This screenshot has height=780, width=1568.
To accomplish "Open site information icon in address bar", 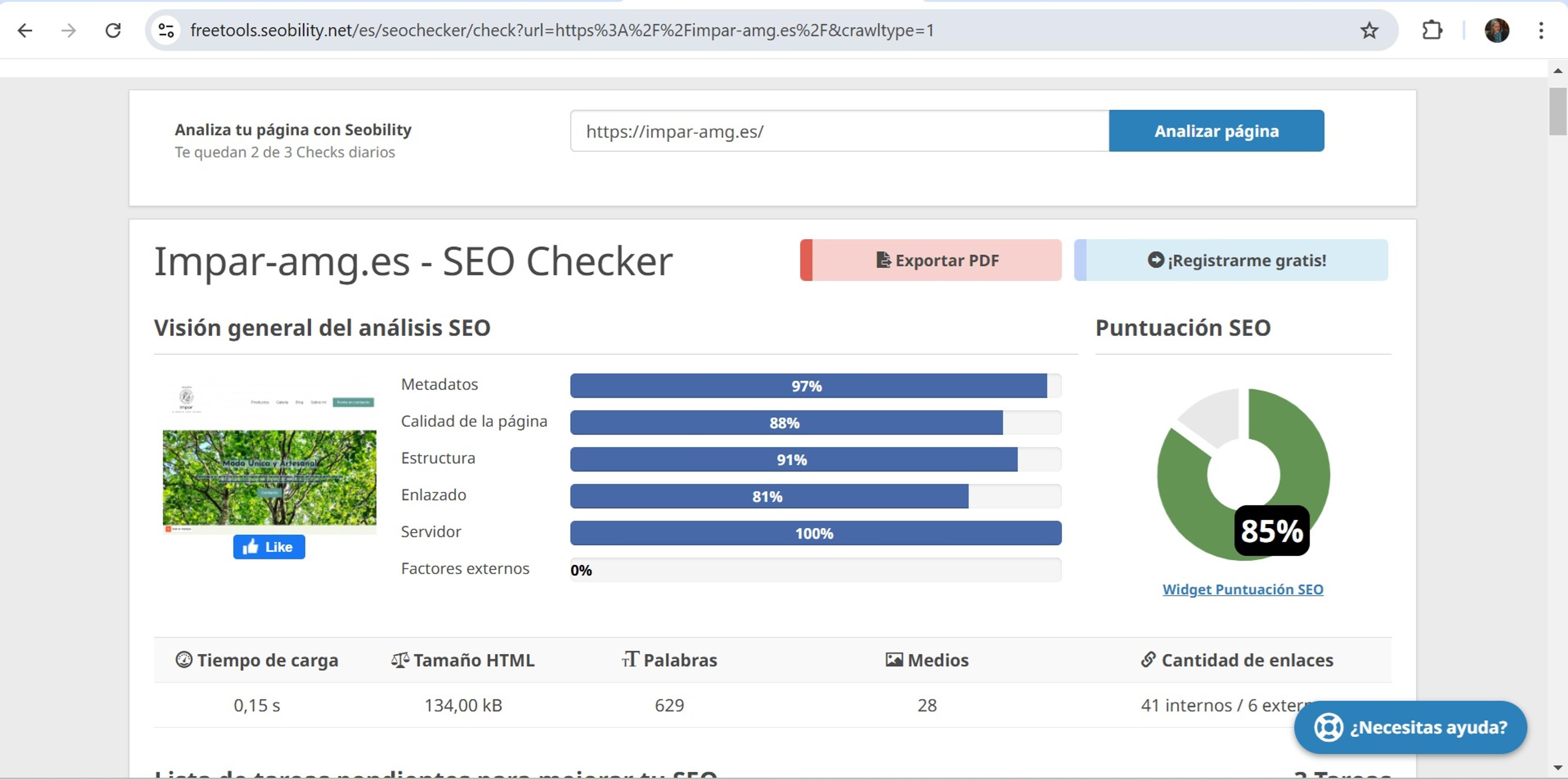I will (x=165, y=31).
